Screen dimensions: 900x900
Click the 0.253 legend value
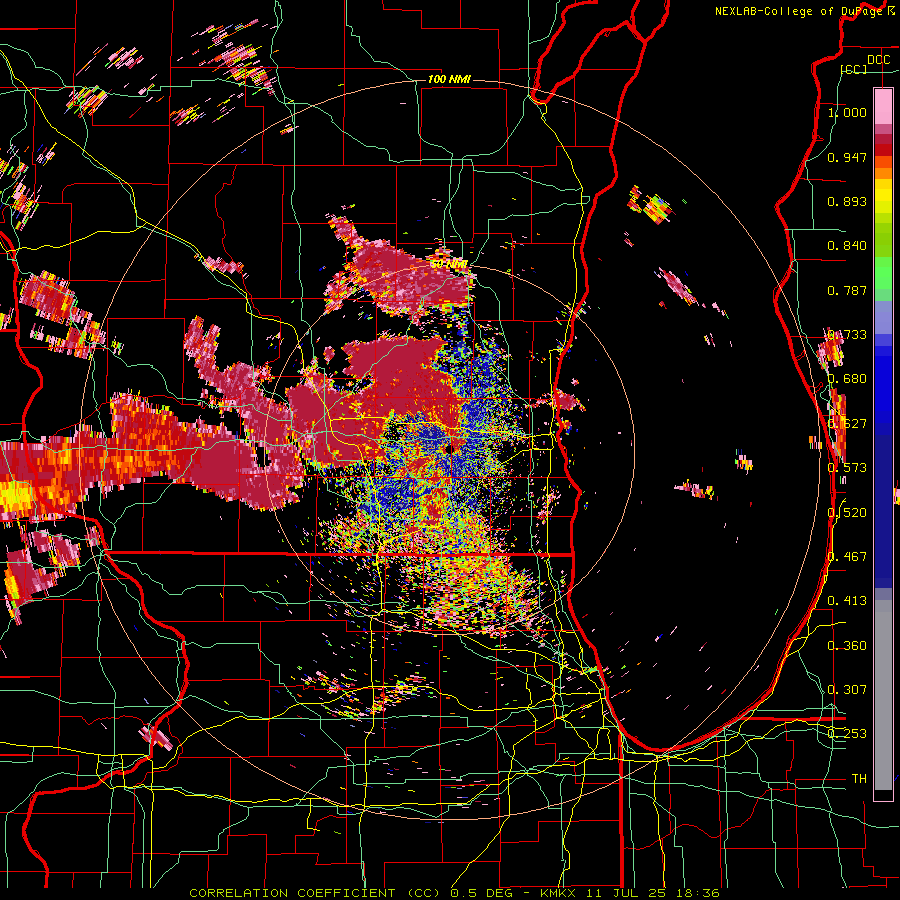[847, 734]
